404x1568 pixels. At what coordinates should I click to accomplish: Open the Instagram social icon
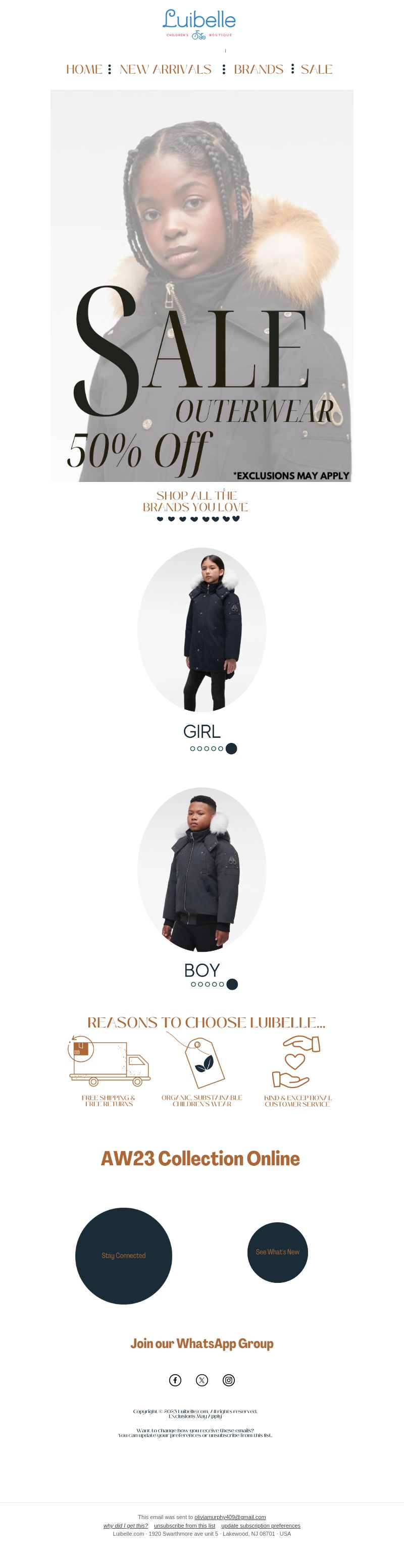pos(228,1380)
